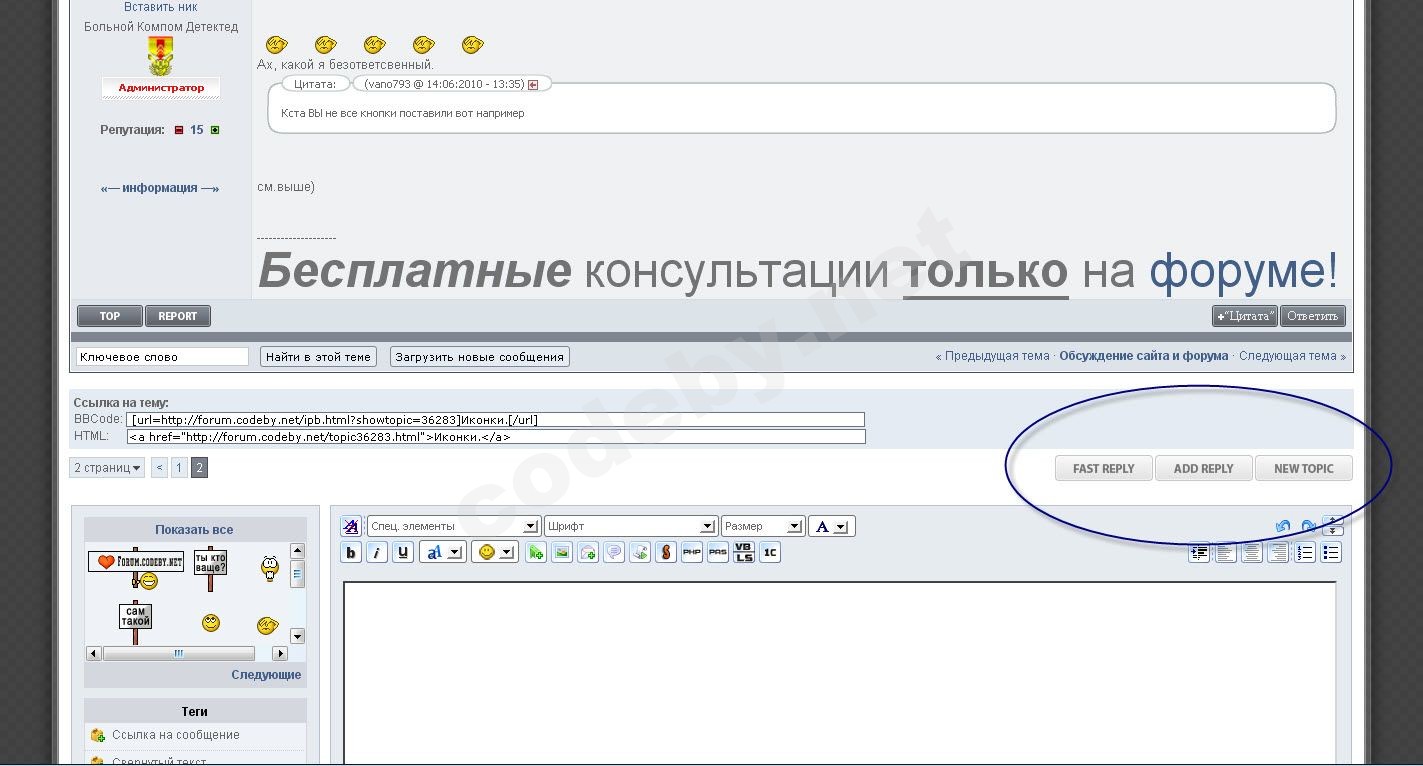The image size is (1423, 766).
Task: Open the Спец. элементы dropdown
Action: (x=454, y=526)
